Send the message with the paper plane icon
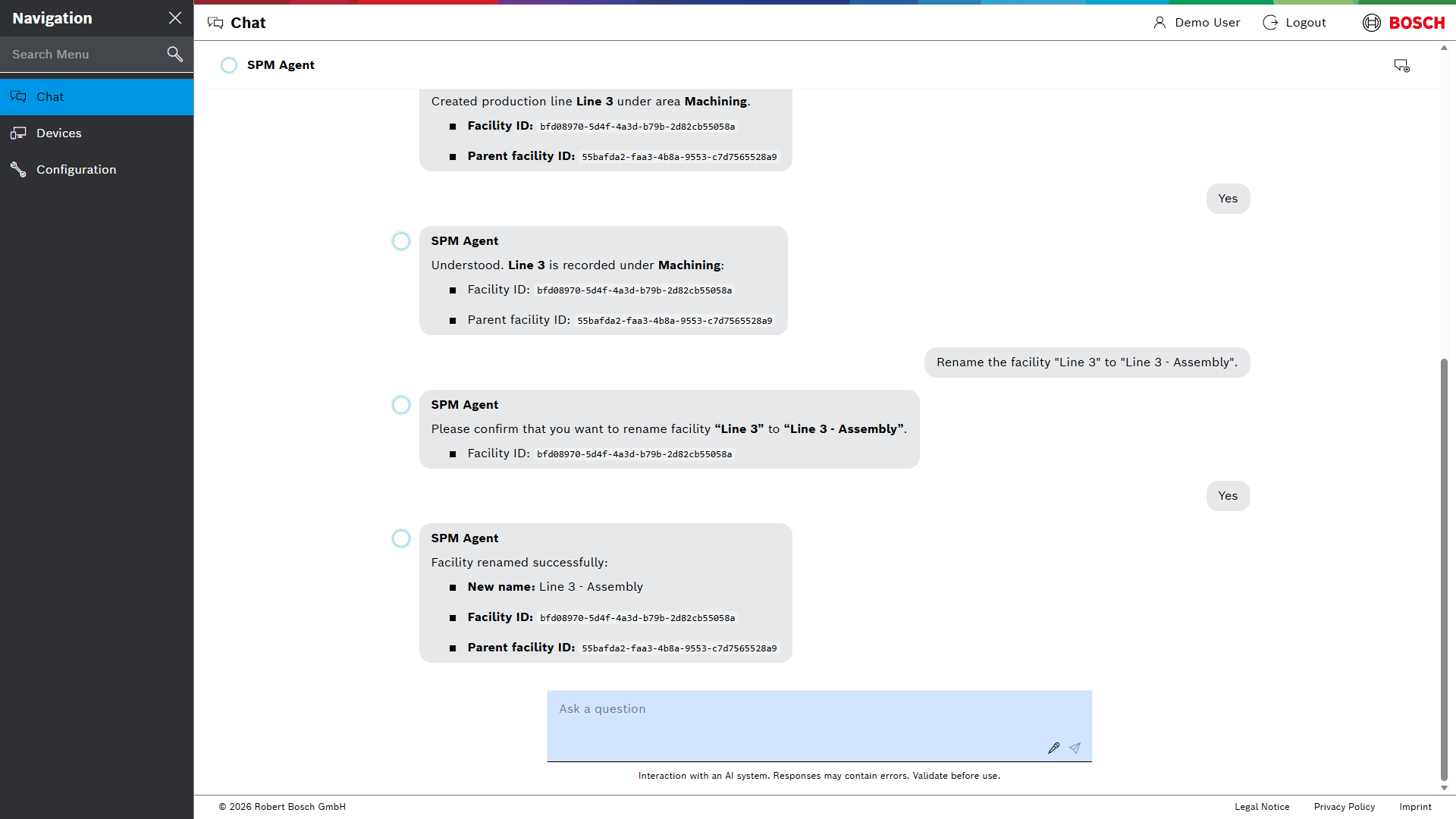1456x819 pixels. tap(1075, 748)
